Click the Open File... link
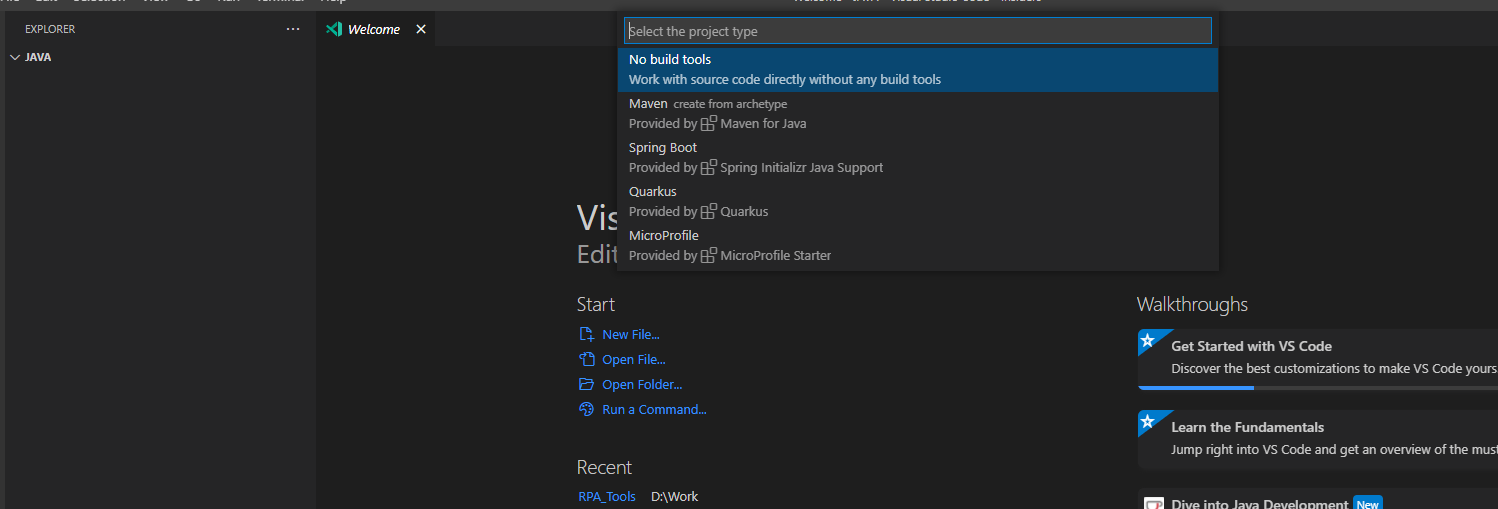Image resolution: width=1498 pixels, height=509 pixels. [633, 360]
